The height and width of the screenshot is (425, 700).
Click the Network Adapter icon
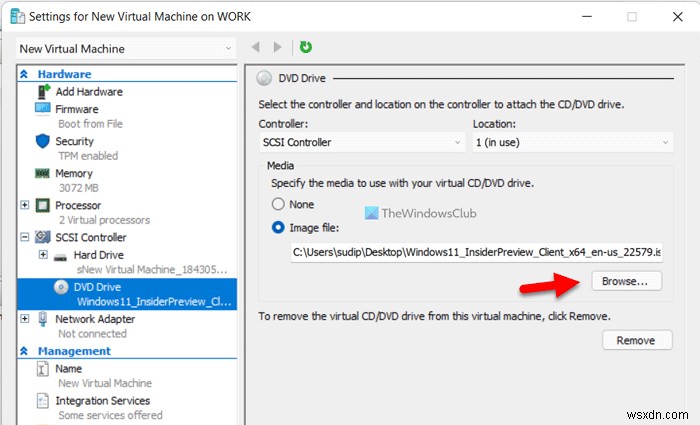click(x=42, y=319)
